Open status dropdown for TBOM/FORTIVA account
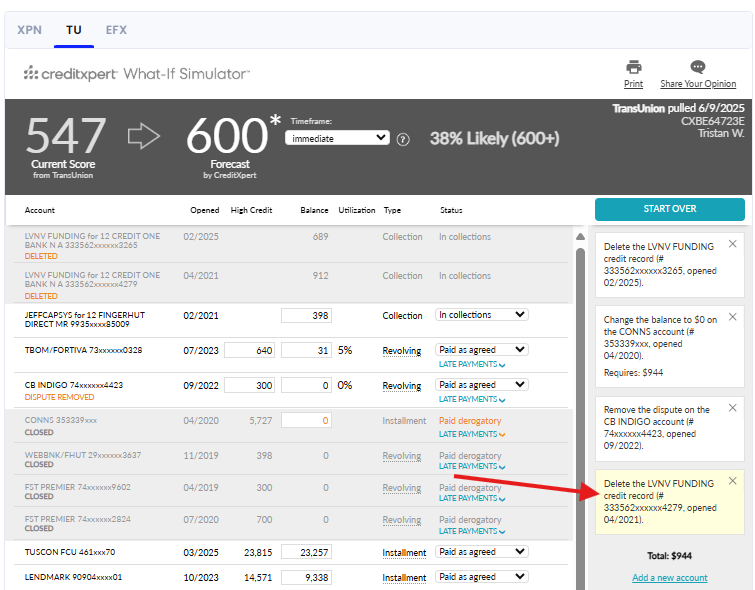 tap(482, 350)
